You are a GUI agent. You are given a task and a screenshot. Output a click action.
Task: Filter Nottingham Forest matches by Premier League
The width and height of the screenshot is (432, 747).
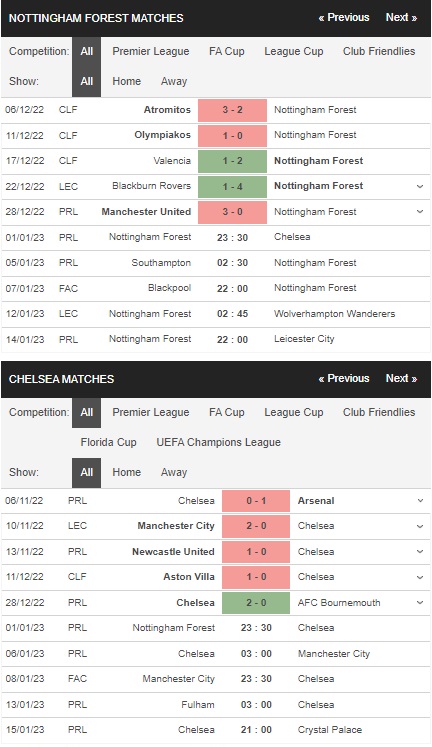tap(151, 51)
